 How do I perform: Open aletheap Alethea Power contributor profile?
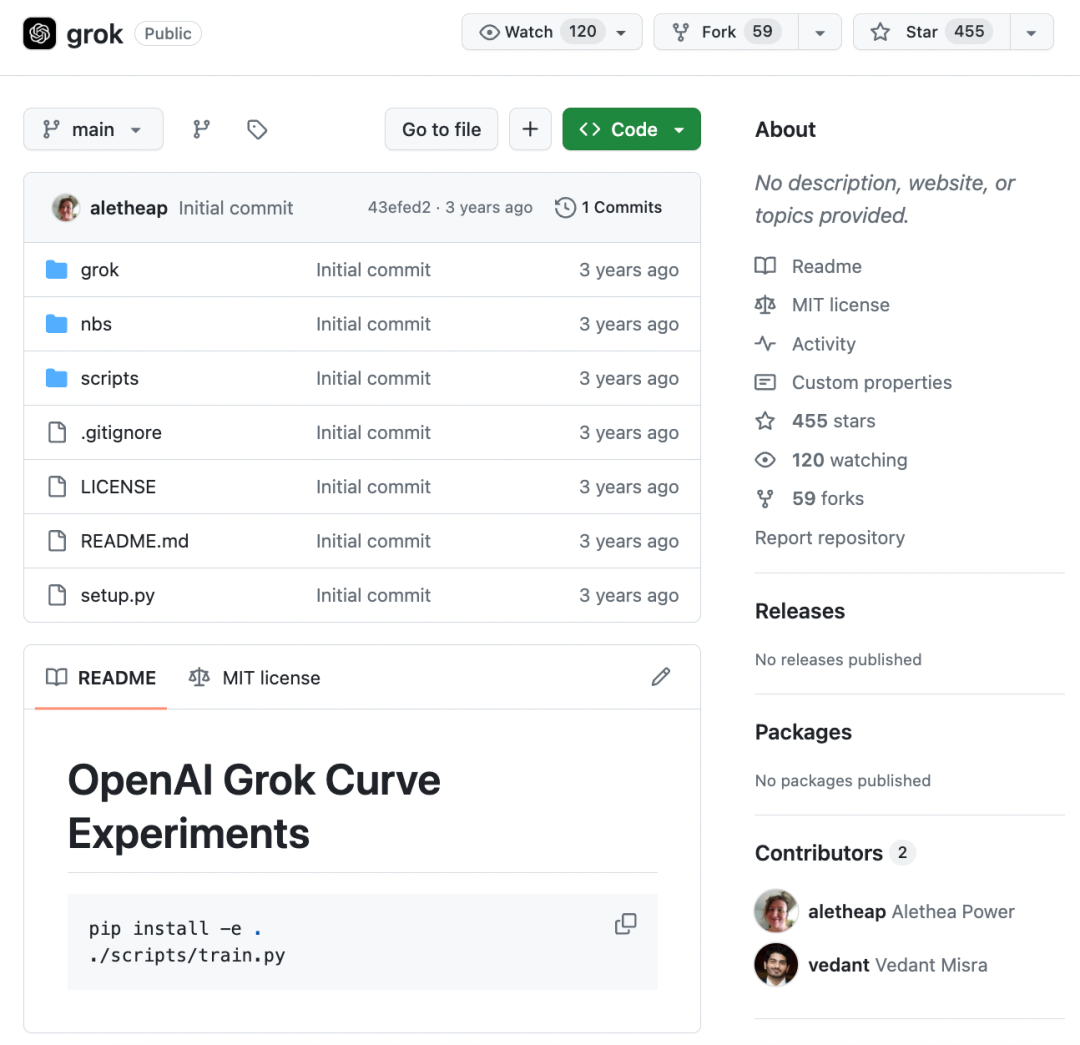911,911
